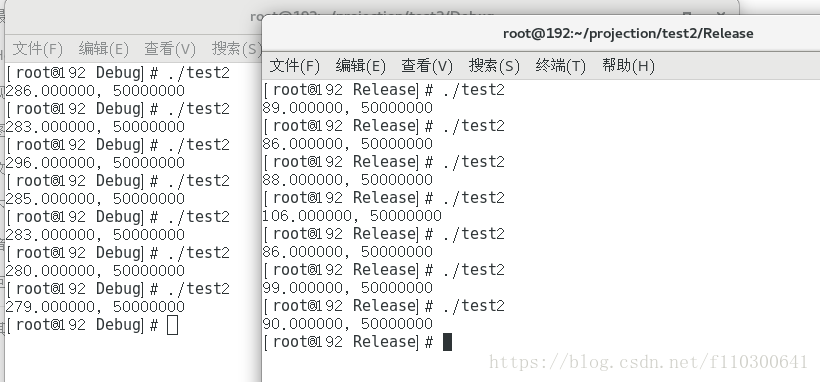Click output line 280.000000, 50000000
The image size is (820, 382).
point(95,271)
